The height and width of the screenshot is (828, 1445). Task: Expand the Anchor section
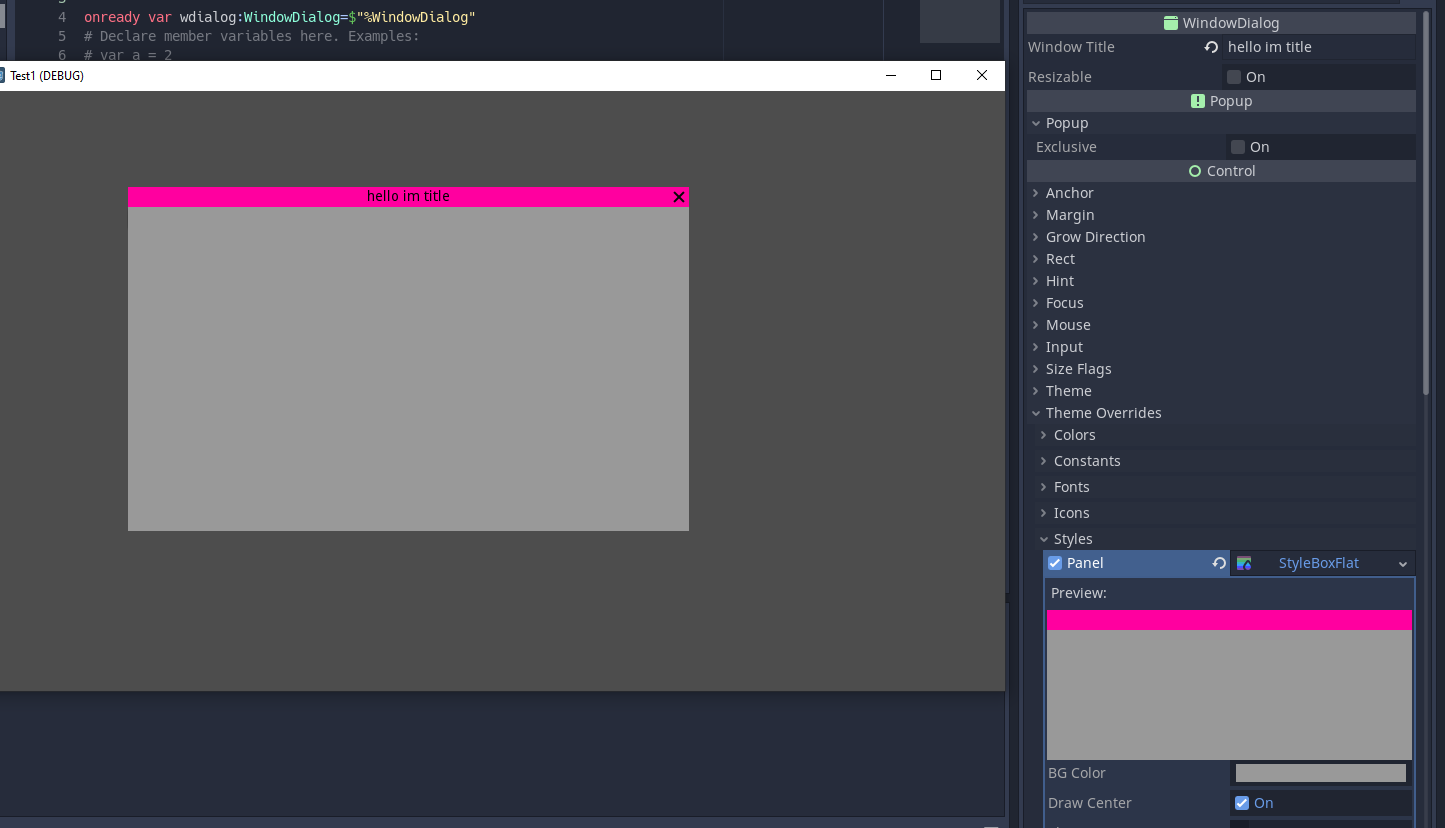point(1069,193)
